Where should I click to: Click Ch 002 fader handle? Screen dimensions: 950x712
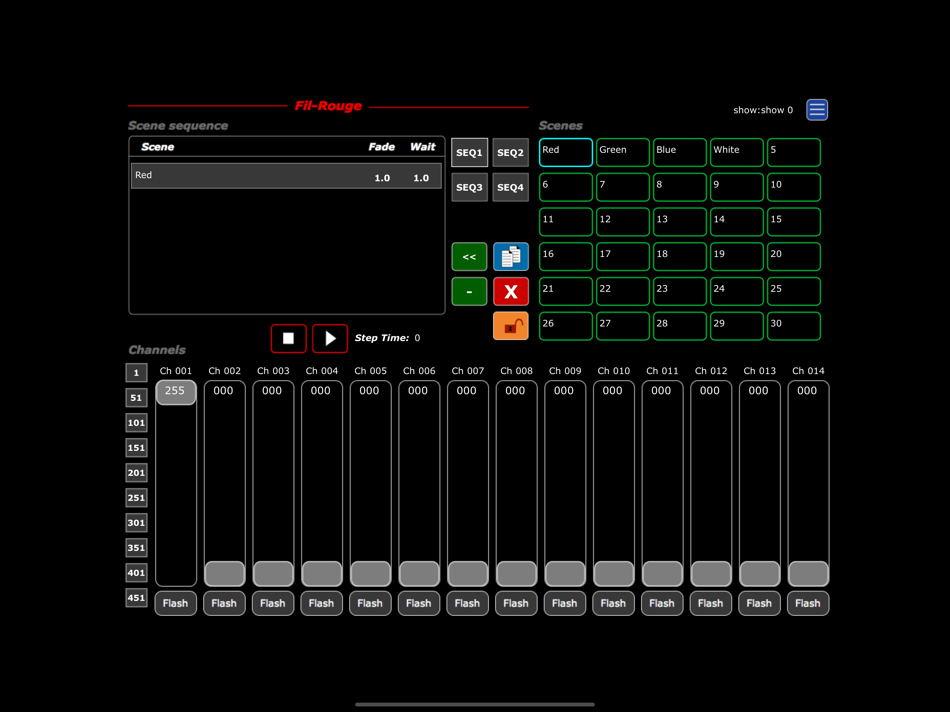[x=224, y=573]
